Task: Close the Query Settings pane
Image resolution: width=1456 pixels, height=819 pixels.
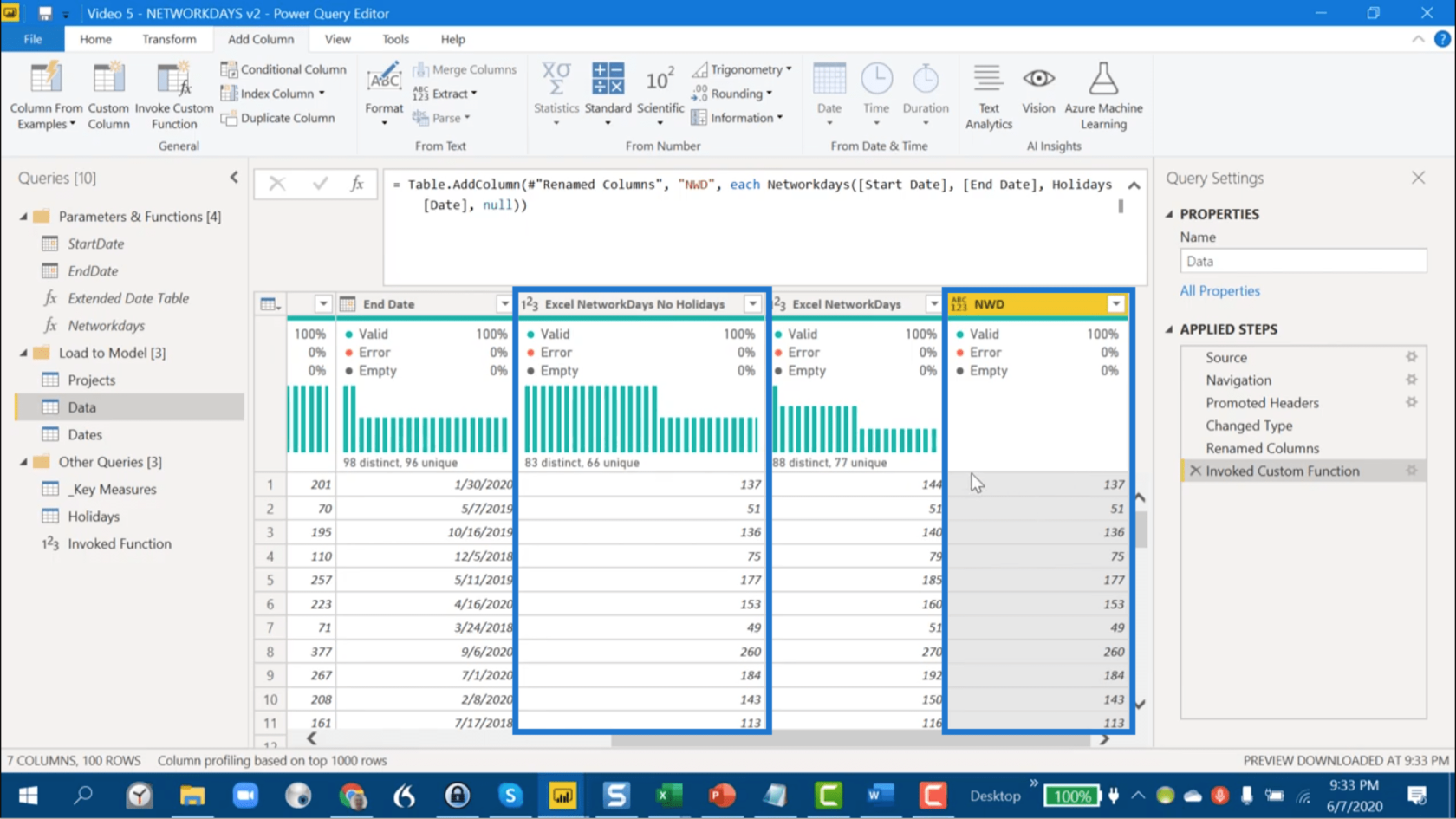Action: click(x=1418, y=178)
